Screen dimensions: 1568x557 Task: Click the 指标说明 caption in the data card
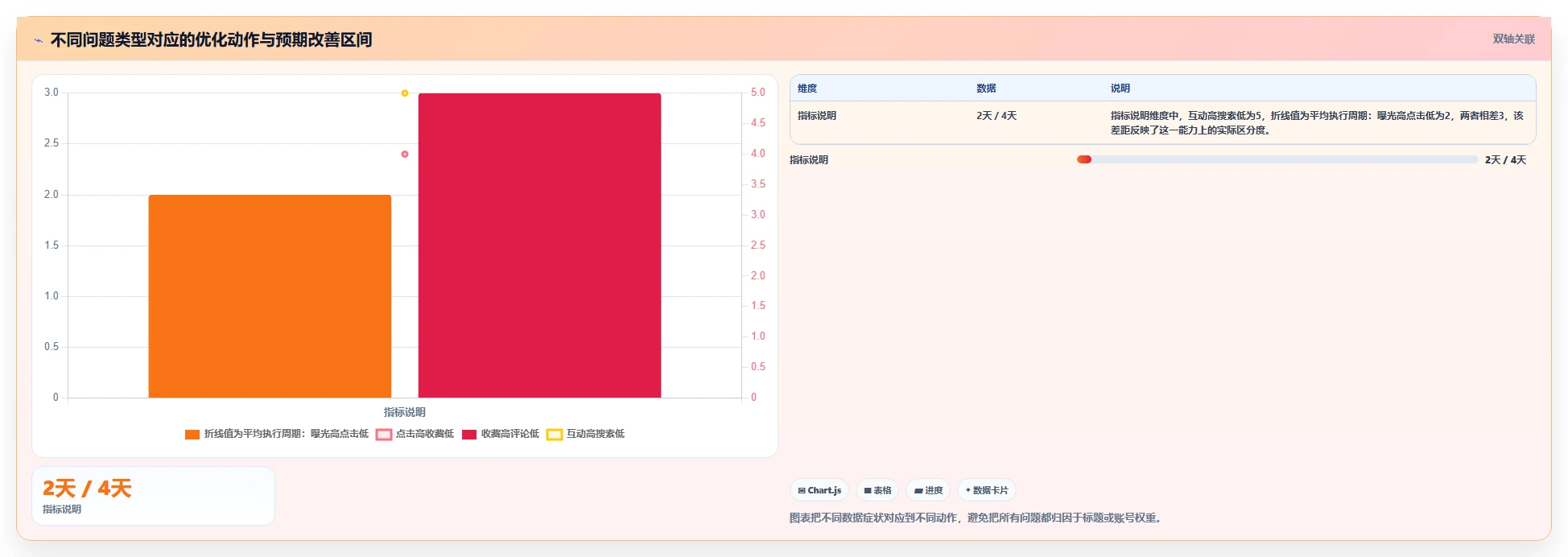(x=62, y=510)
